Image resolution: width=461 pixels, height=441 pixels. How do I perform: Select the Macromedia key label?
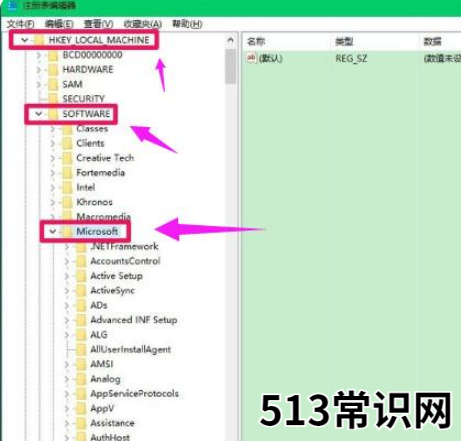(x=104, y=217)
